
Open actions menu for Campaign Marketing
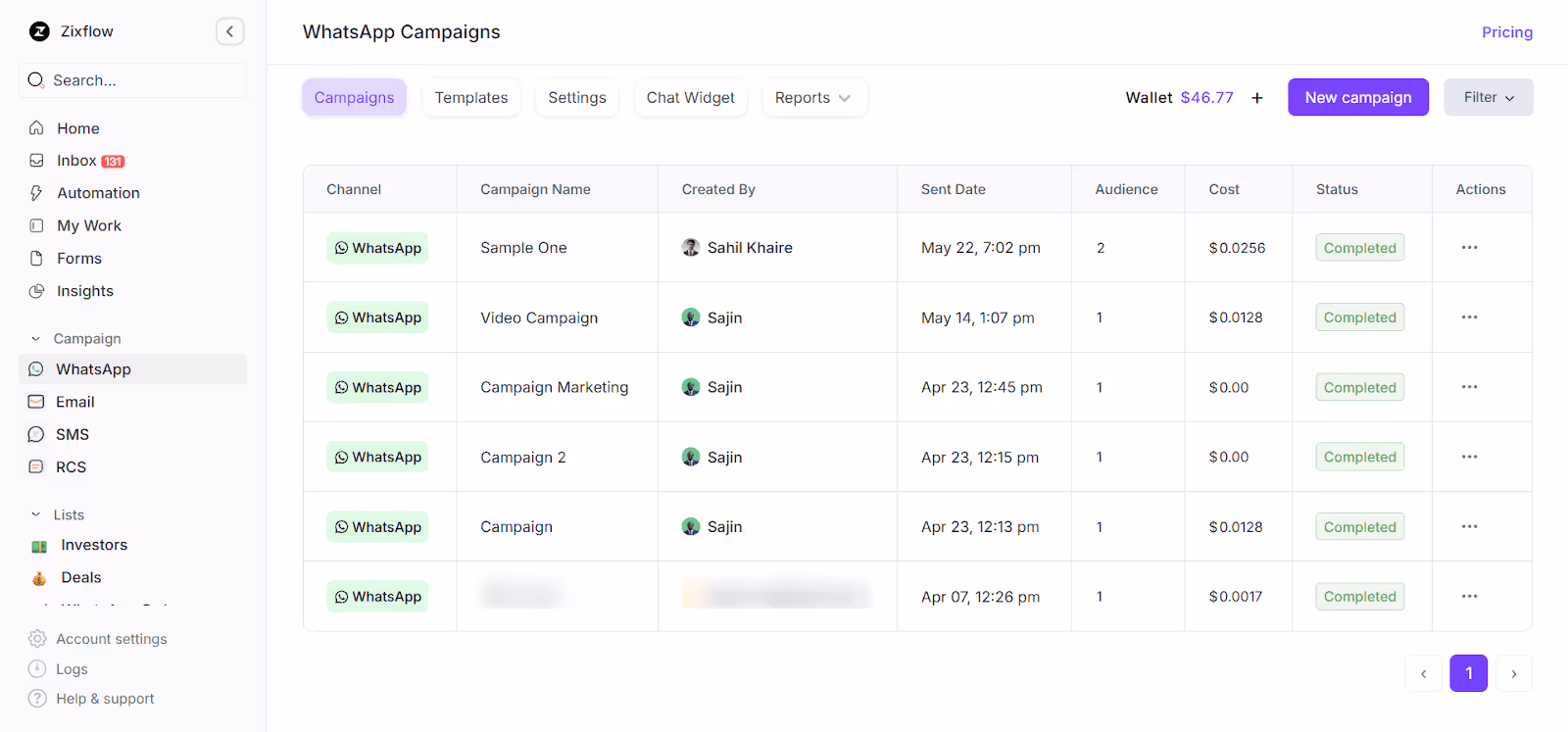pyautogui.click(x=1469, y=387)
